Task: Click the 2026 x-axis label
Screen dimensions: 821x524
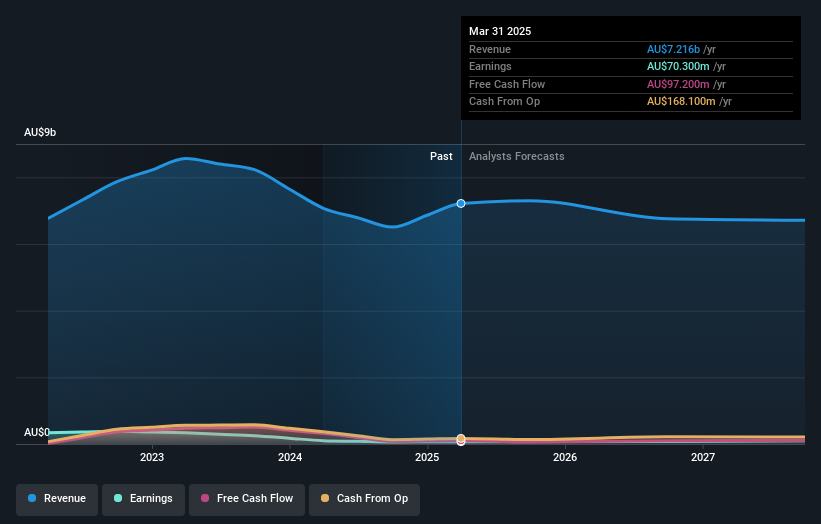Action: pos(565,458)
